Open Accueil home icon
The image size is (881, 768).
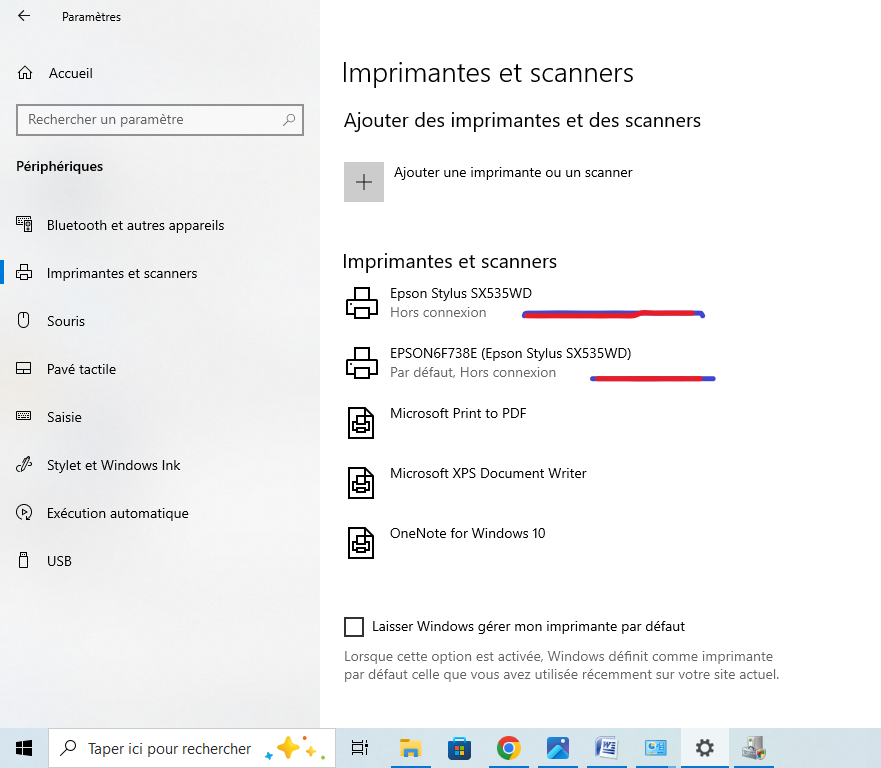tap(25, 73)
